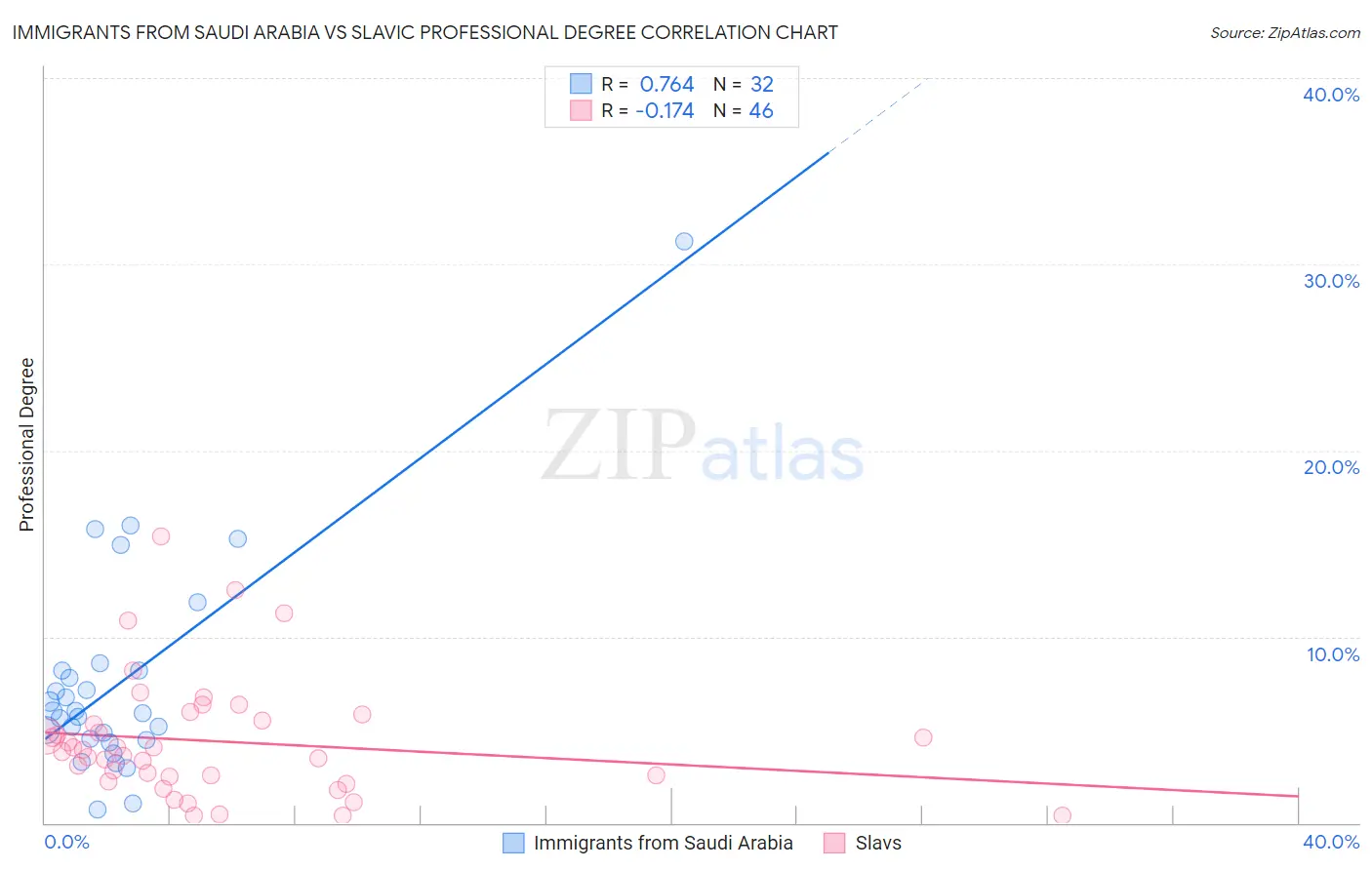
Task: Click the 40.0% x-axis label
Action: (1331, 842)
